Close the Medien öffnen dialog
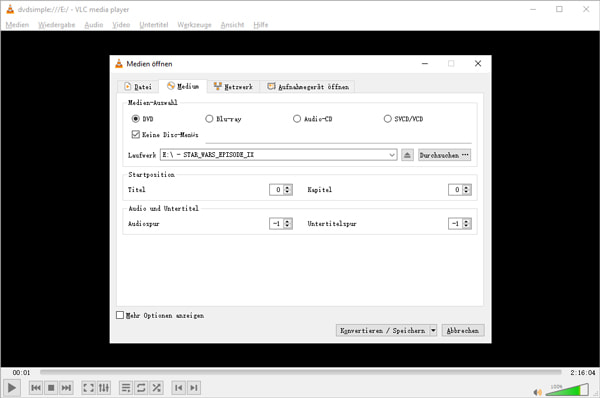 478,64
